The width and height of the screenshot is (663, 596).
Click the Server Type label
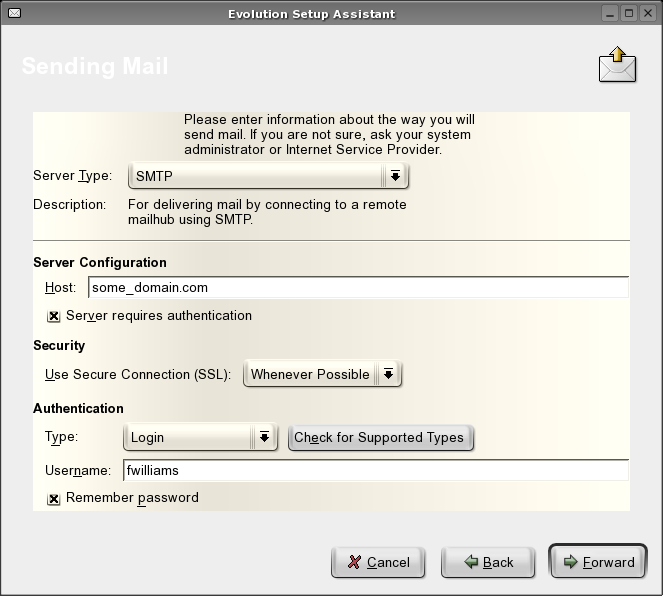[x=72, y=176]
